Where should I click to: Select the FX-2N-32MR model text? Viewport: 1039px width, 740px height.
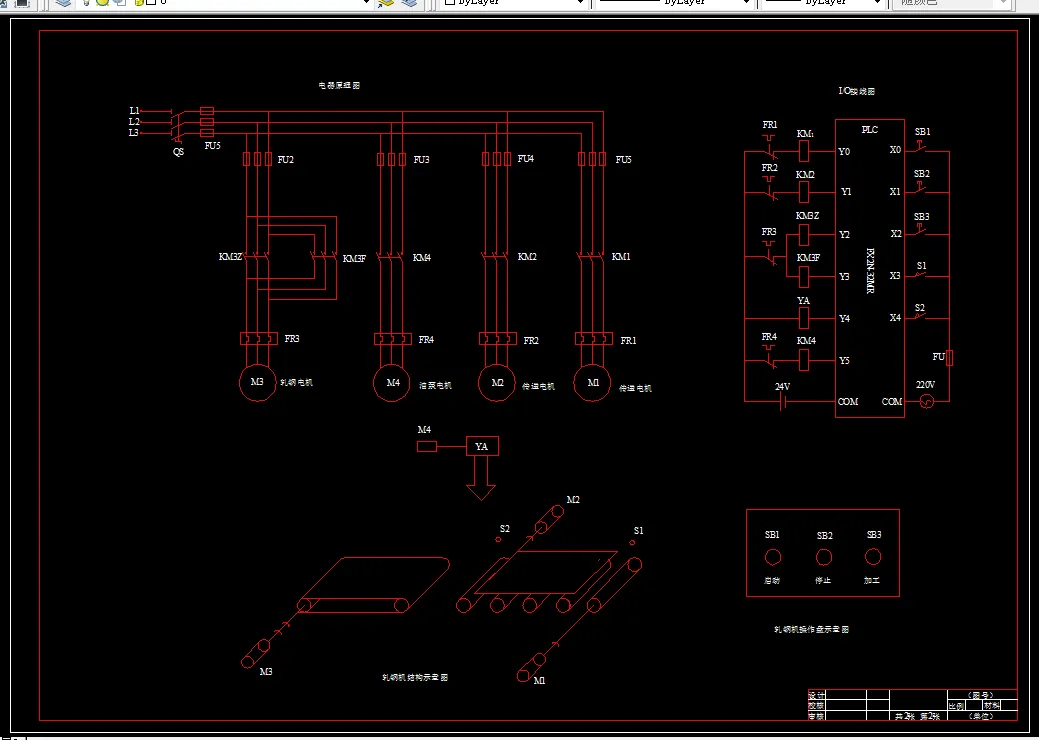pos(870,272)
